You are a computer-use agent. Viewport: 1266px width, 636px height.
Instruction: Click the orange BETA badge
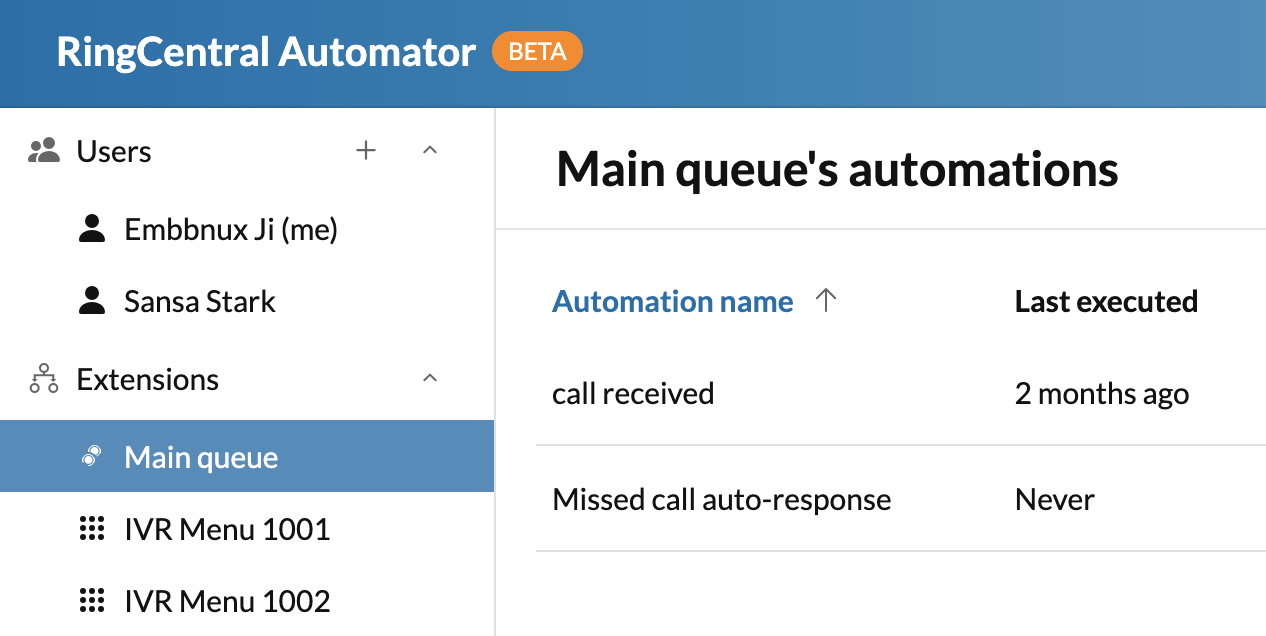pyautogui.click(x=537, y=51)
